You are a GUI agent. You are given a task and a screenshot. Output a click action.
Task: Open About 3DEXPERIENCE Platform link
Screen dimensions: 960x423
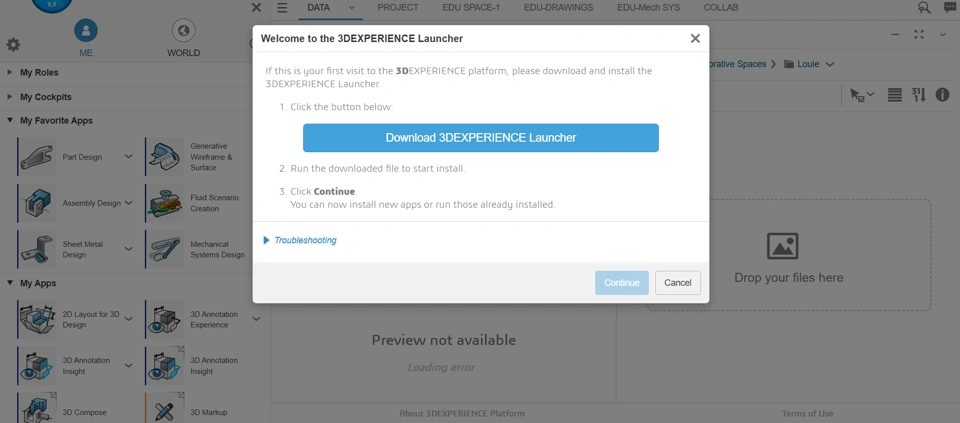(462, 413)
